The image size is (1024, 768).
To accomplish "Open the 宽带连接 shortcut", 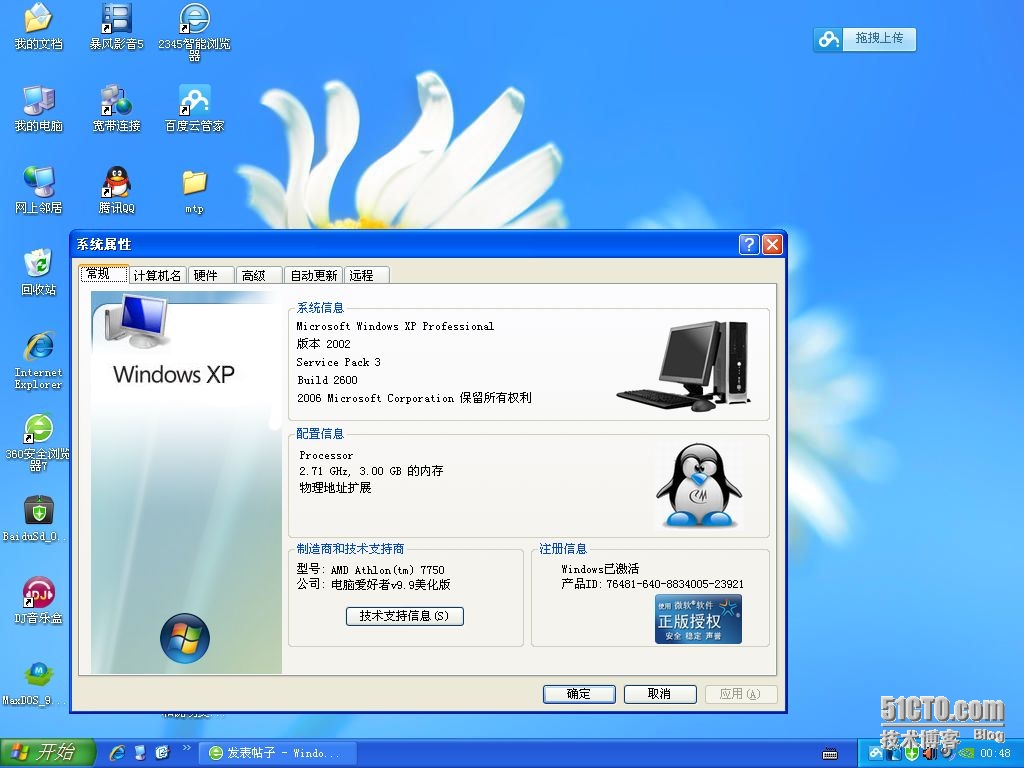I will tap(116, 108).
